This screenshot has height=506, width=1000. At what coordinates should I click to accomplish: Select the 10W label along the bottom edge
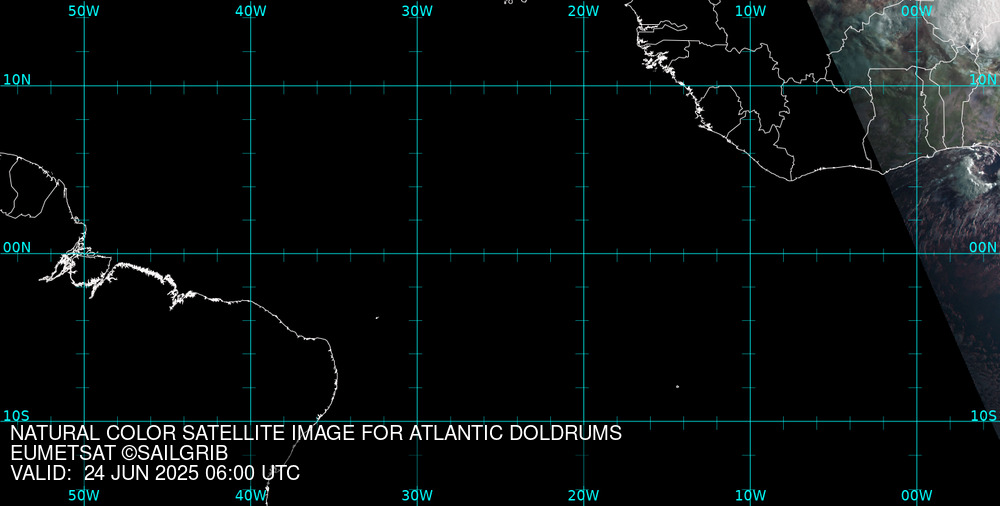tap(750, 495)
